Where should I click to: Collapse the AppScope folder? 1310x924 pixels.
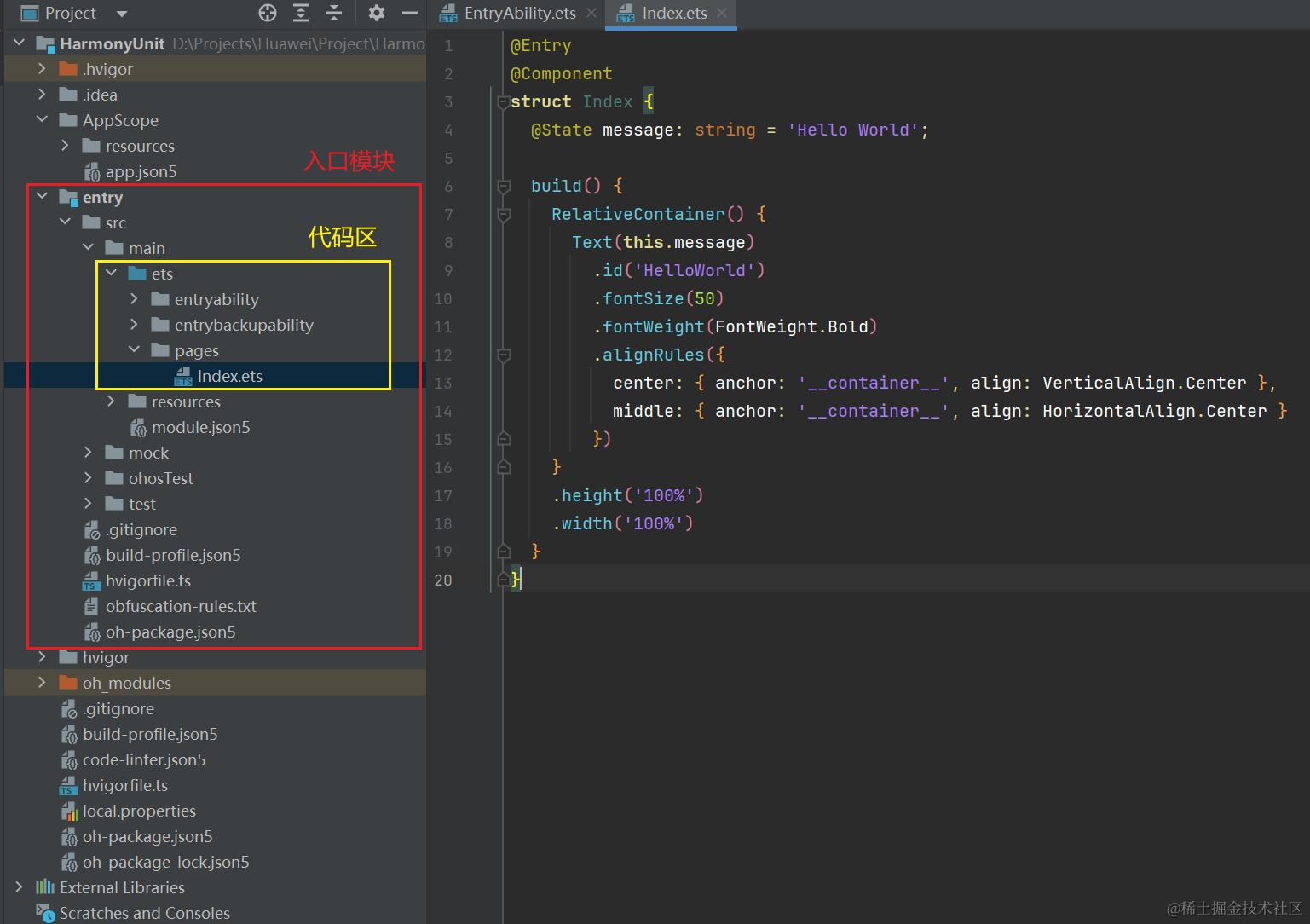point(42,119)
